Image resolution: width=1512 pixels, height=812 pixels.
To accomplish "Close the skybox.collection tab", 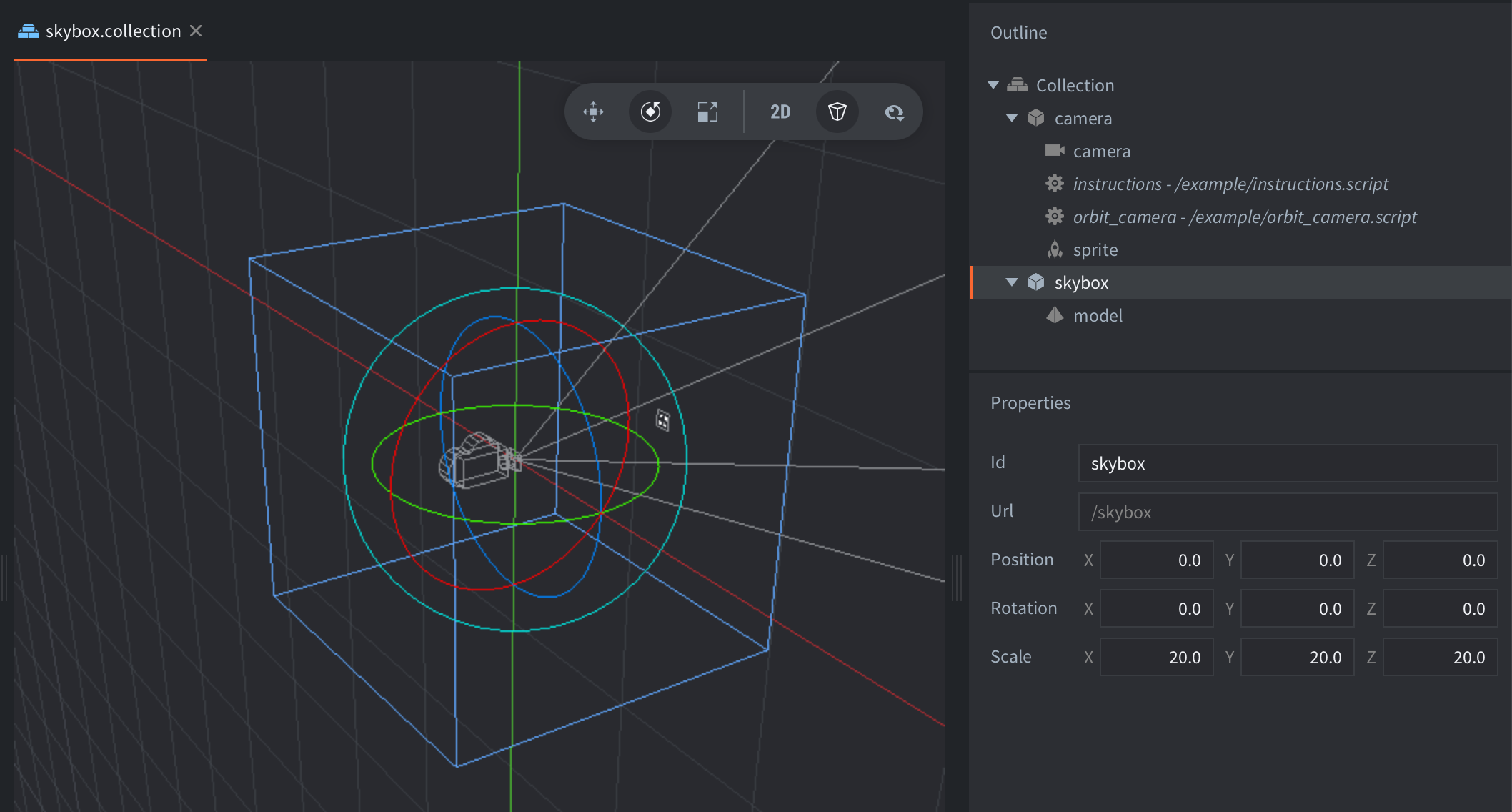I will (196, 31).
